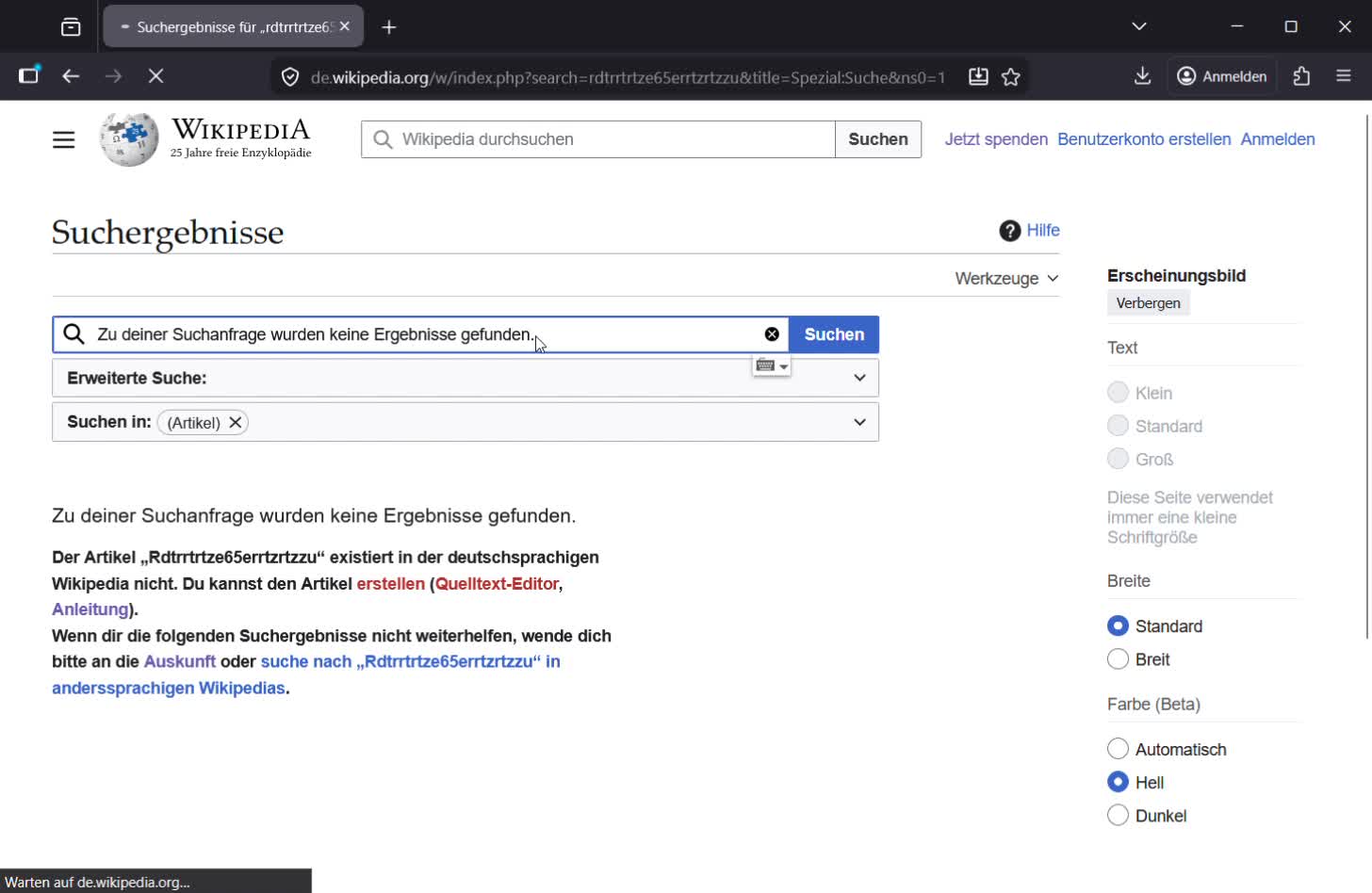The image size is (1372, 893).
Task: Select Automatisch under Farbe (Beta)
Action: 1118,748
